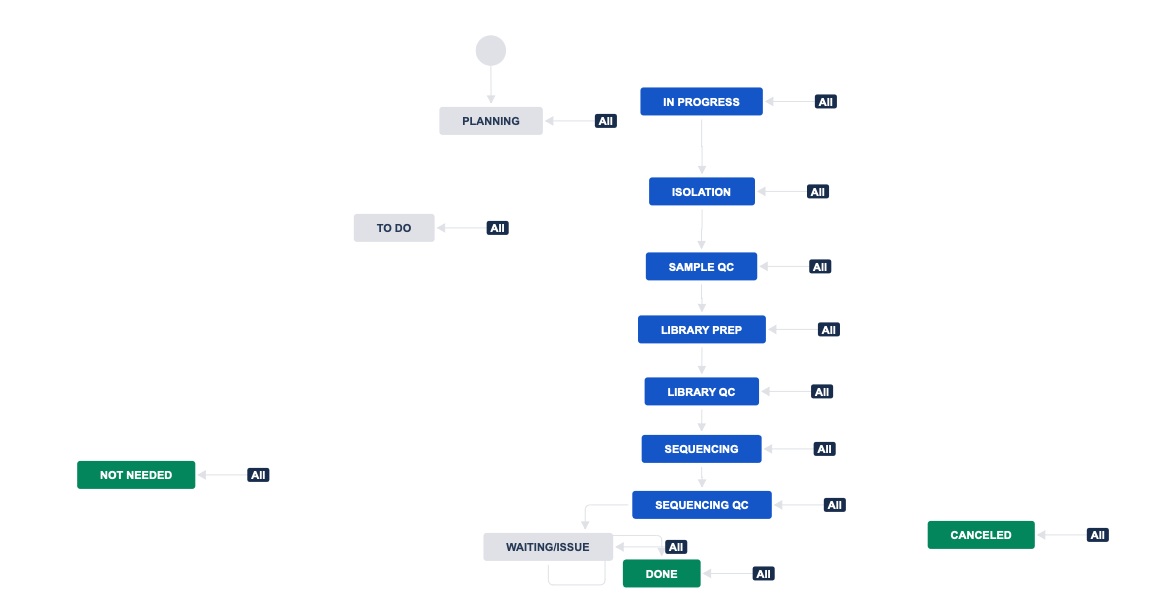Click the gray start circle node

(491, 50)
